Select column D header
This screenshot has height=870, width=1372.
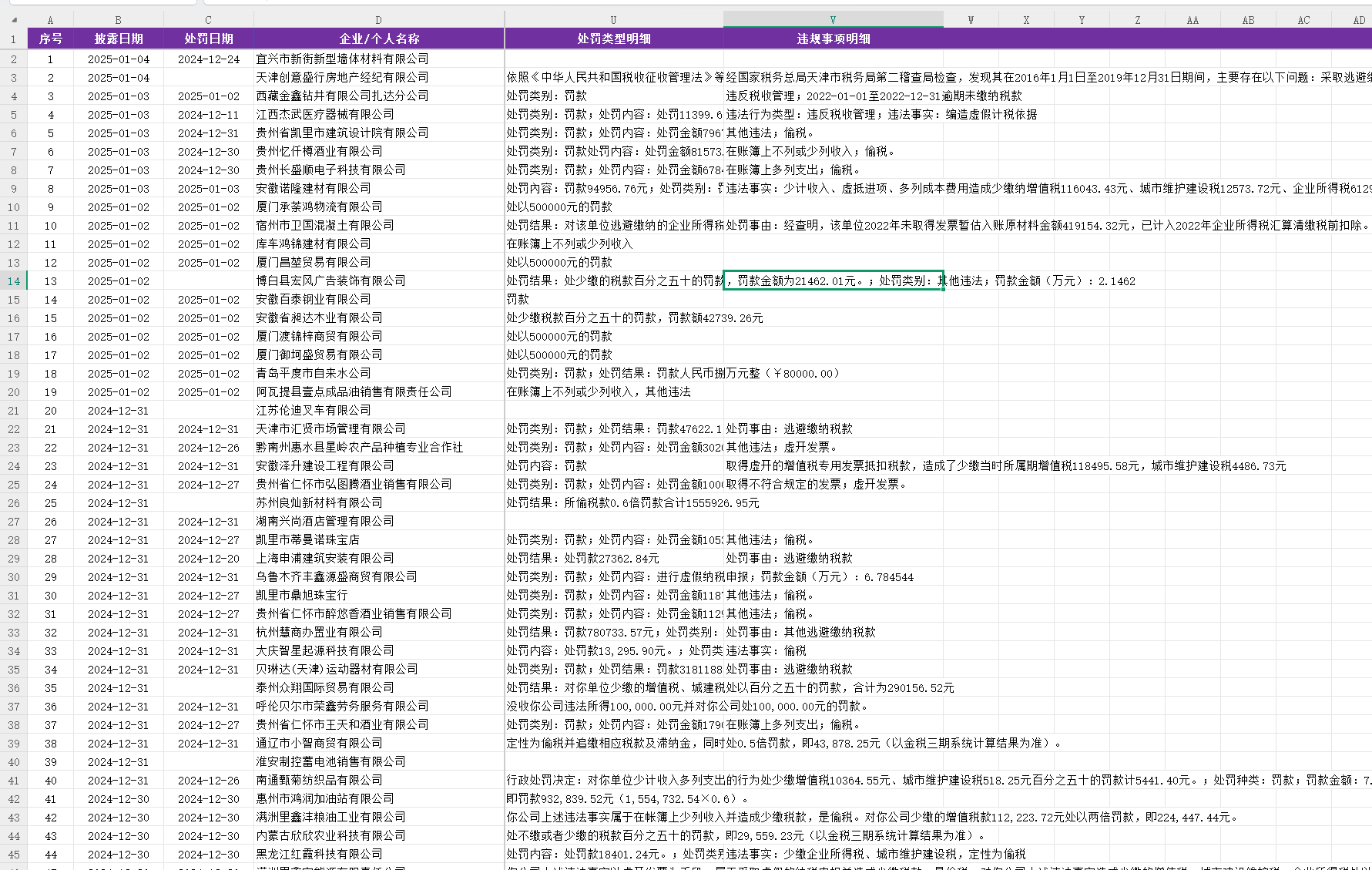pyautogui.click(x=378, y=20)
